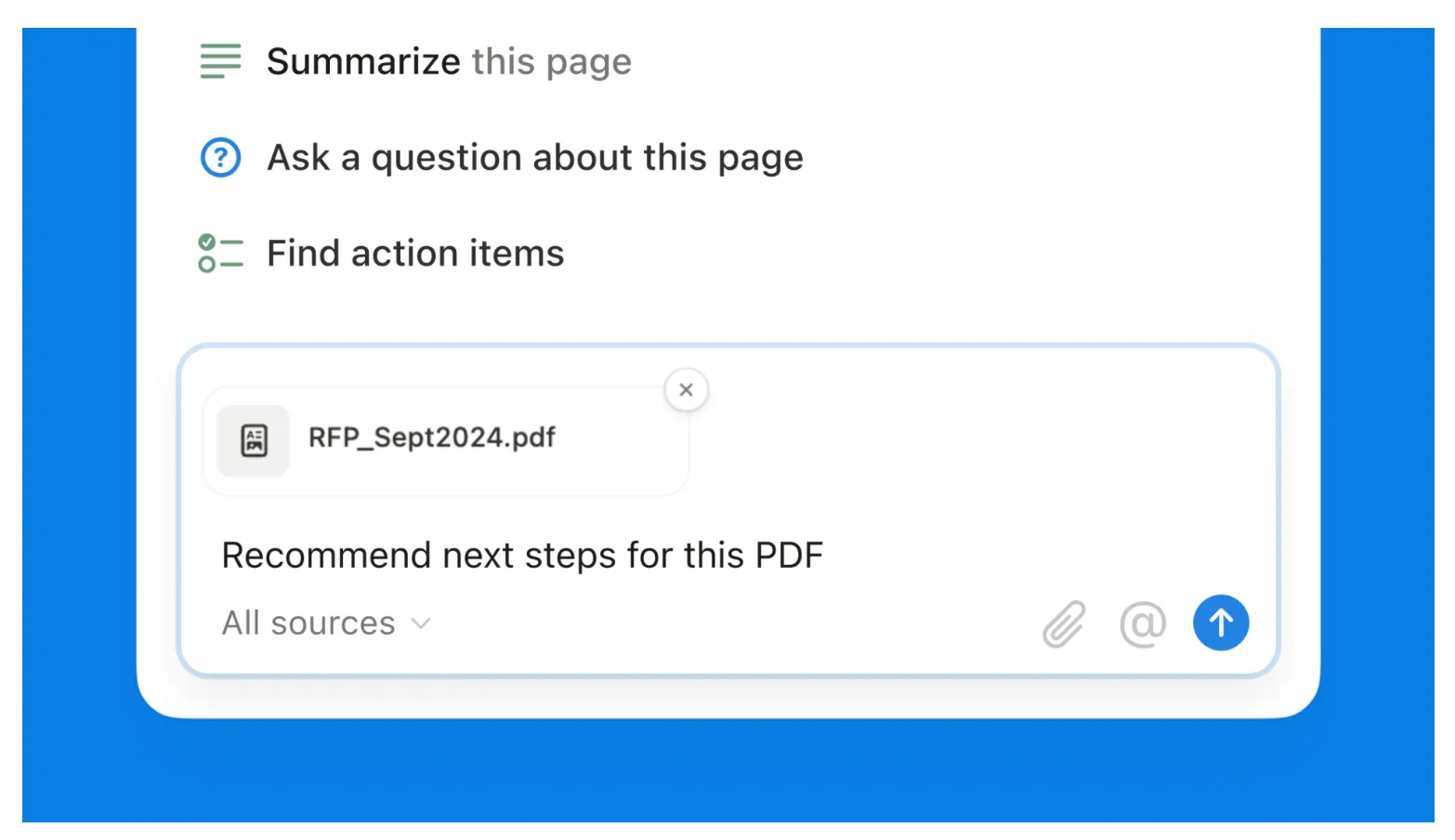Click the PDF document file icon
The image size is (1455, 840).
click(x=254, y=440)
